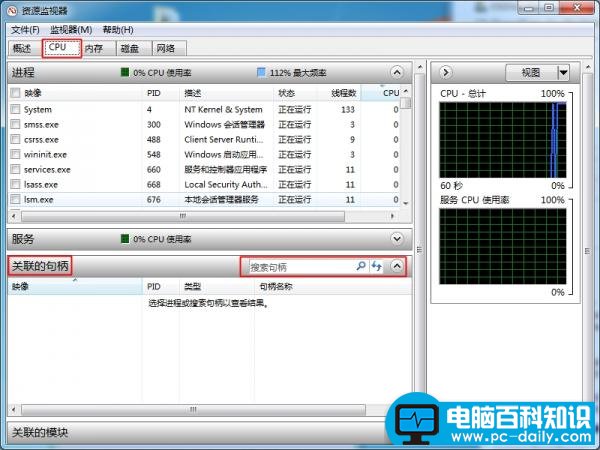Click the CPU - 总计 usage graph

pyautogui.click(x=503, y=140)
